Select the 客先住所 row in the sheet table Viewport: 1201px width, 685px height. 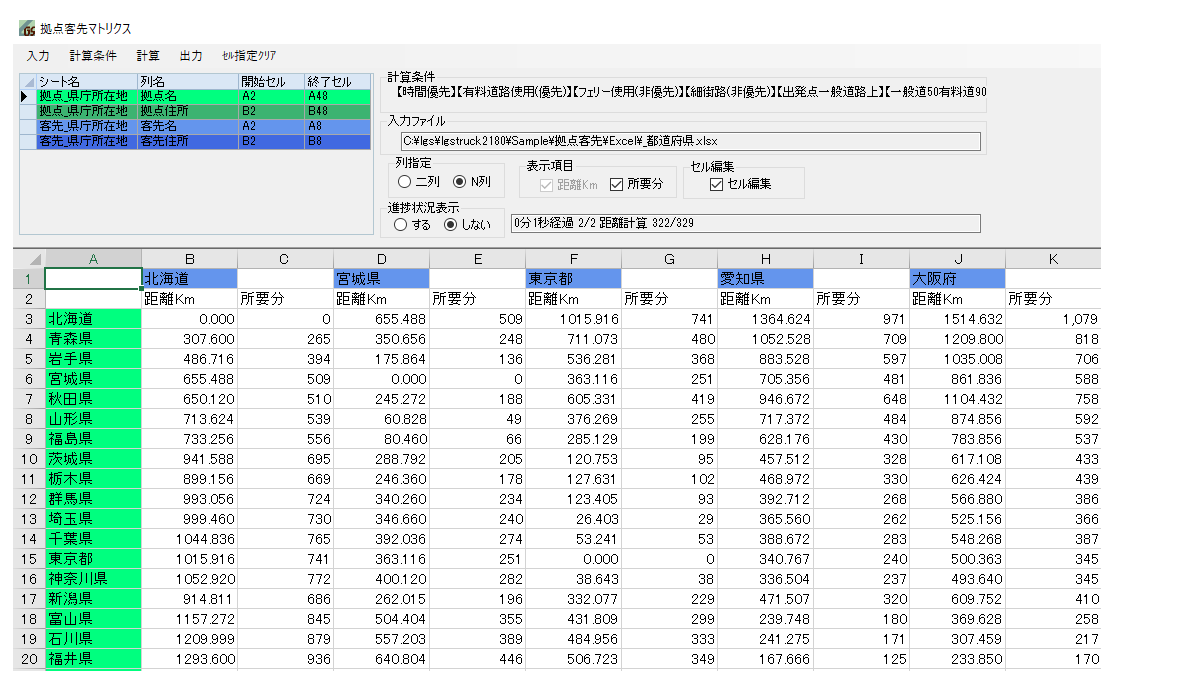(x=165, y=141)
